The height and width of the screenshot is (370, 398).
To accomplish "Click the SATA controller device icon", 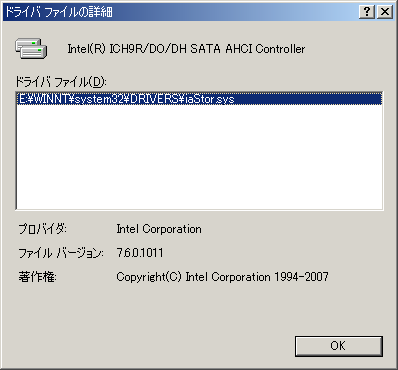I will (31, 48).
